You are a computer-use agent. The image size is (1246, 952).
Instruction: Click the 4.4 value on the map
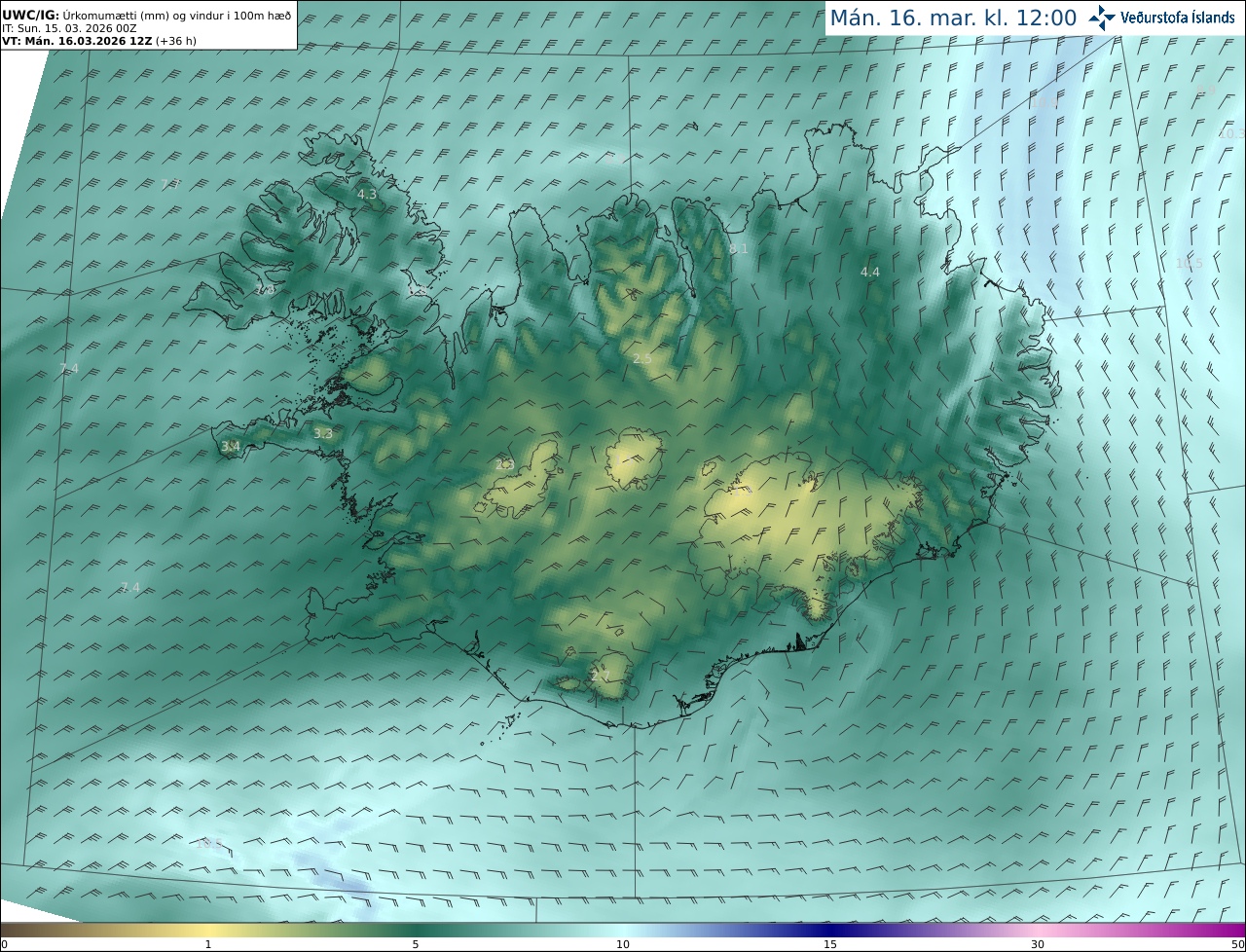(x=870, y=273)
